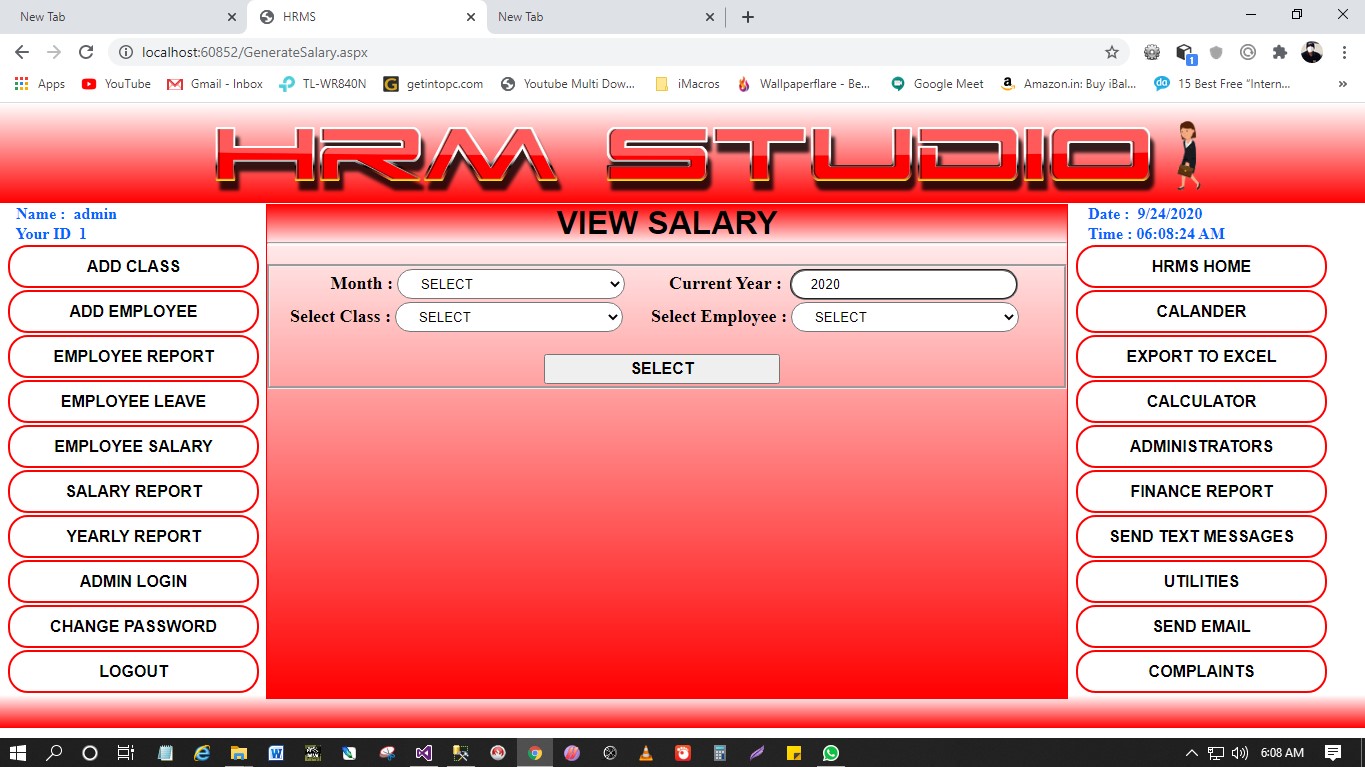Click the Chrome profile avatar
This screenshot has height=767, width=1365.
click(x=1311, y=52)
